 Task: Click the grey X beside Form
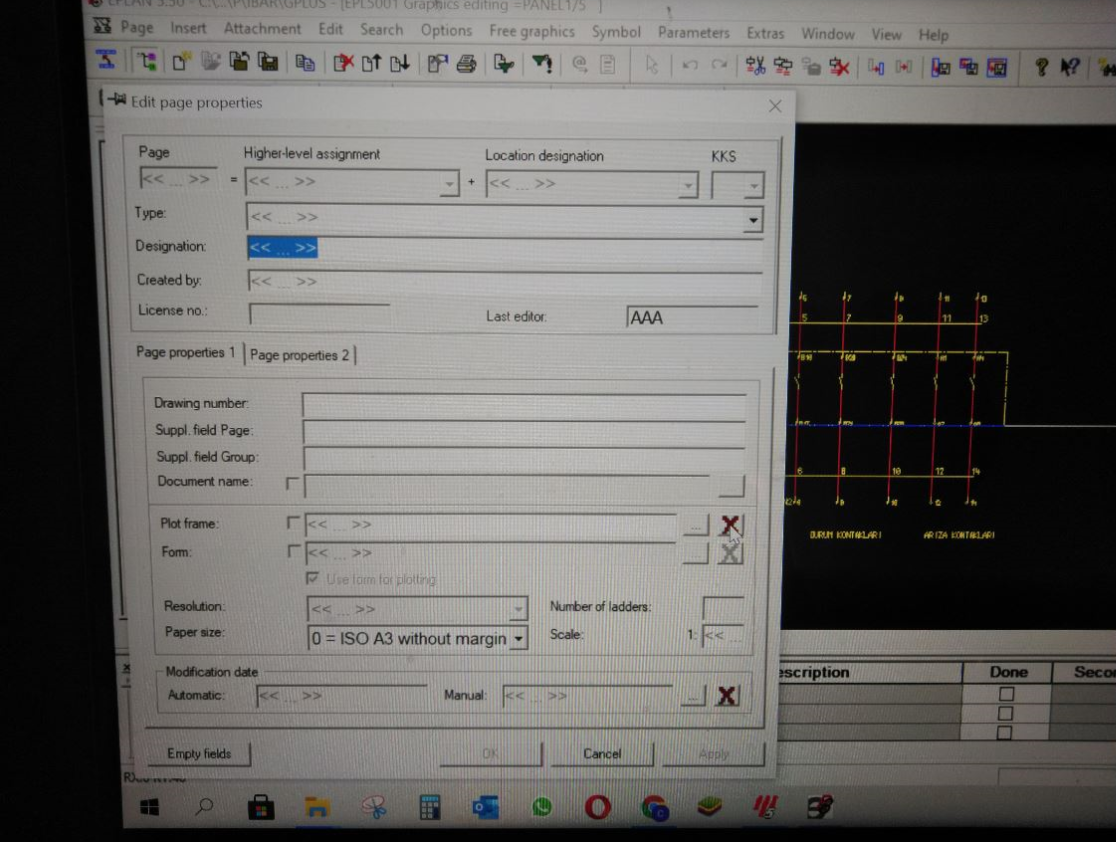tap(730, 553)
